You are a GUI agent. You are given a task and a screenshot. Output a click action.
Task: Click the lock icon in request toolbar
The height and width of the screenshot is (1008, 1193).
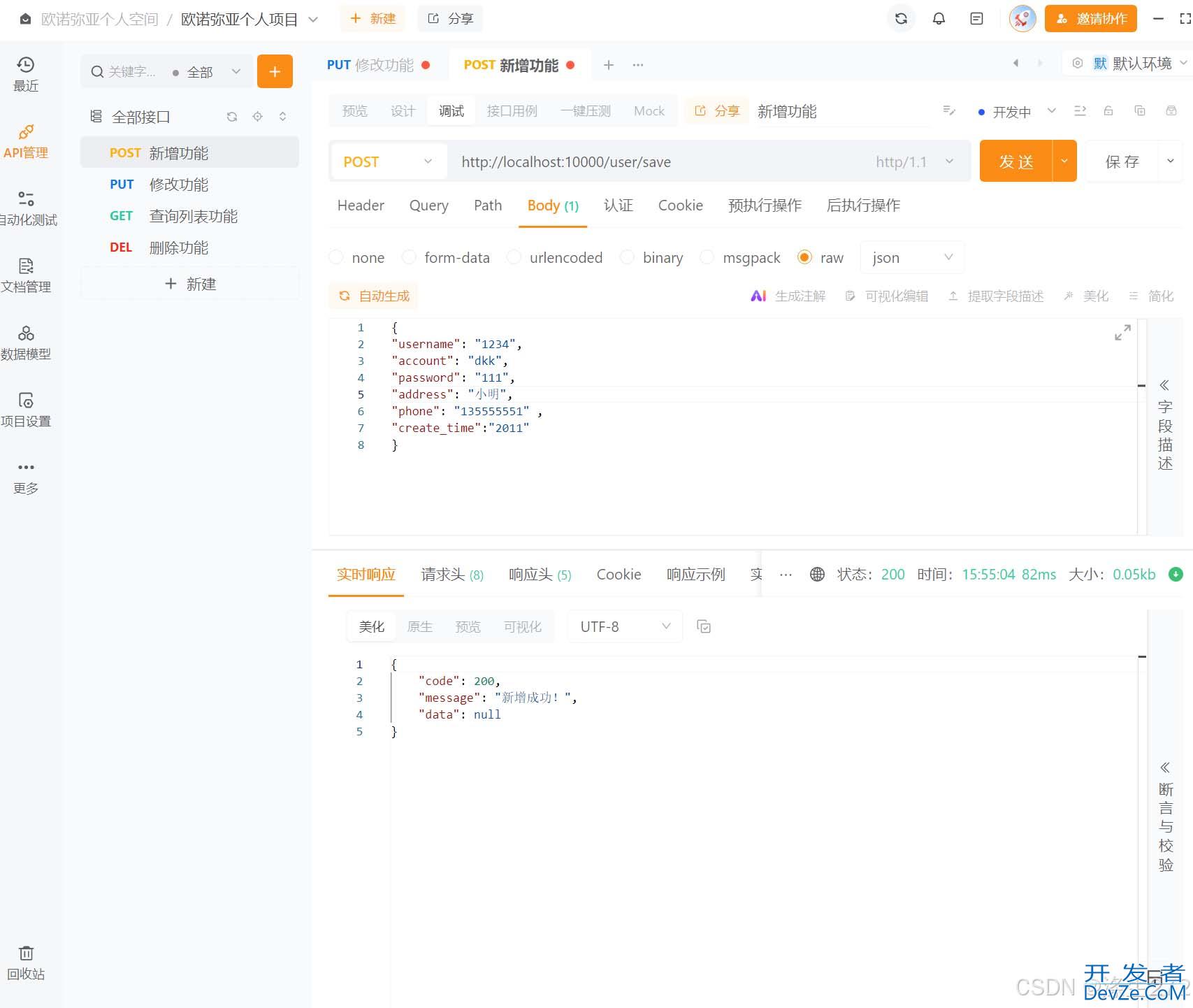pyautogui.click(x=1108, y=111)
